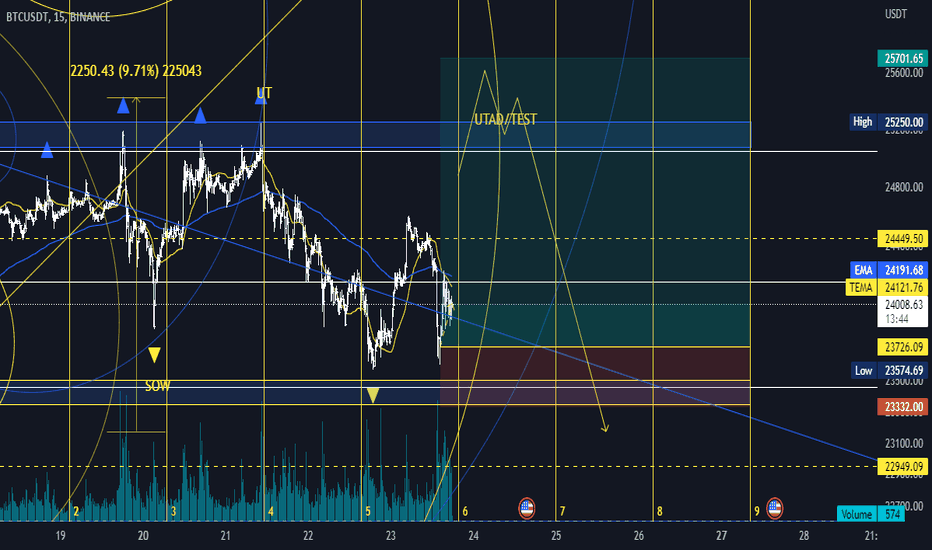This screenshot has width=932, height=550.
Task: Select blue up-arrow marker beside the UT label
Action: point(260,98)
